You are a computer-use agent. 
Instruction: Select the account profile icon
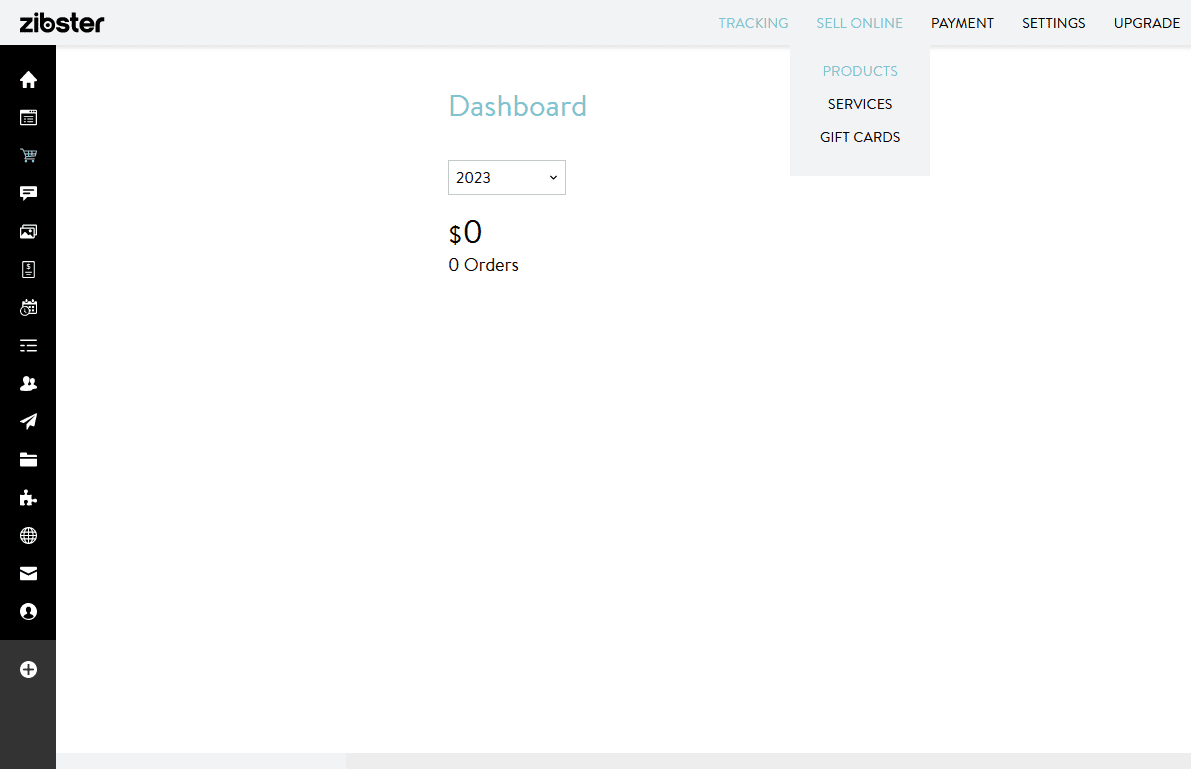click(28, 611)
